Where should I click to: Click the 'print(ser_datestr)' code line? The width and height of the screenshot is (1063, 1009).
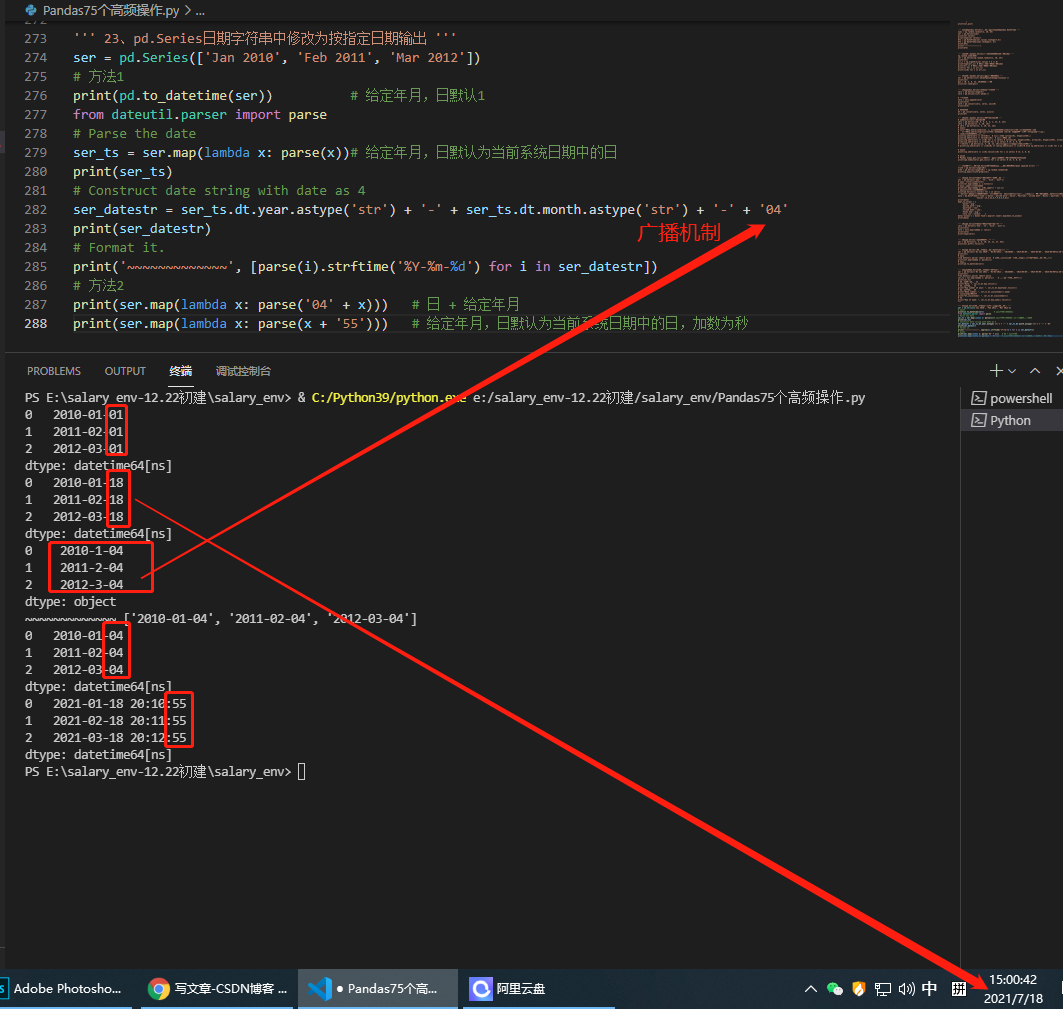point(142,229)
